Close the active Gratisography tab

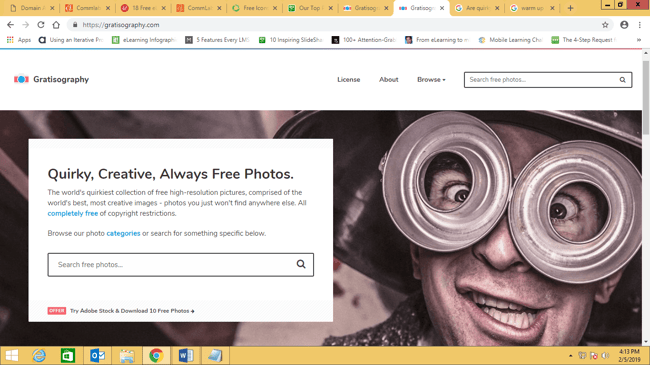click(x=442, y=8)
